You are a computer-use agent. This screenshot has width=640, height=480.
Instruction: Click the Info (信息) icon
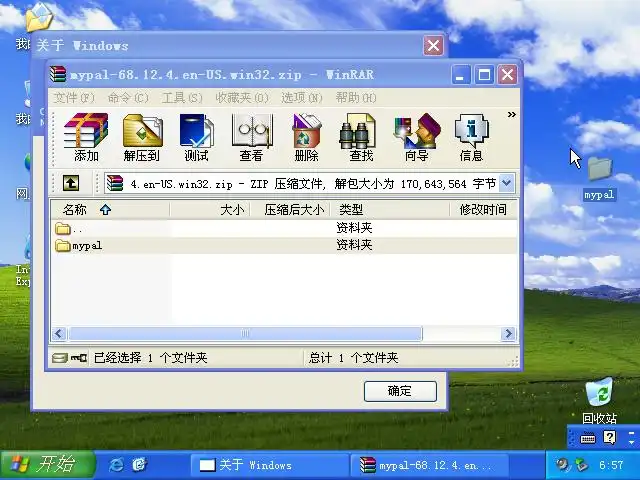click(x=471, y=137)
